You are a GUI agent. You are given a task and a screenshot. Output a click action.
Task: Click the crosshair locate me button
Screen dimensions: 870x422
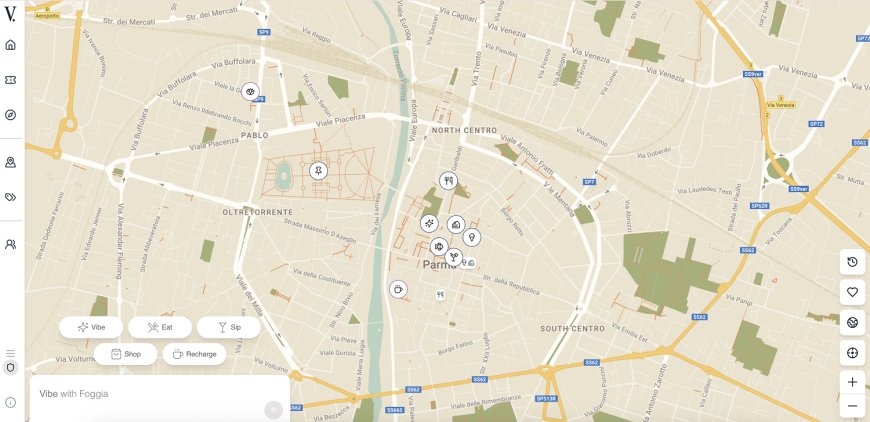[852, 353]
